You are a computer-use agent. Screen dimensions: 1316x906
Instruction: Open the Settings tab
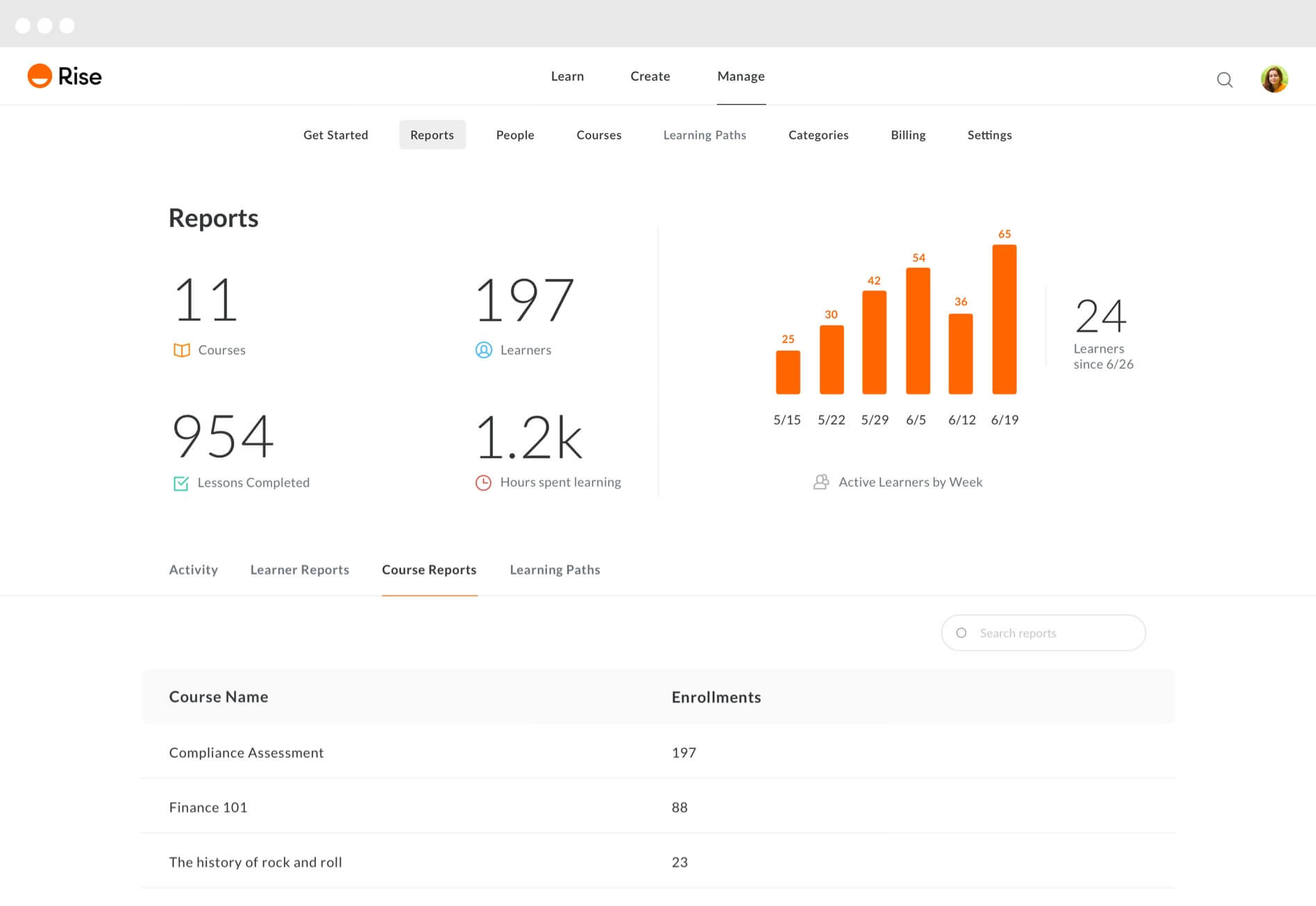(989, 135)
